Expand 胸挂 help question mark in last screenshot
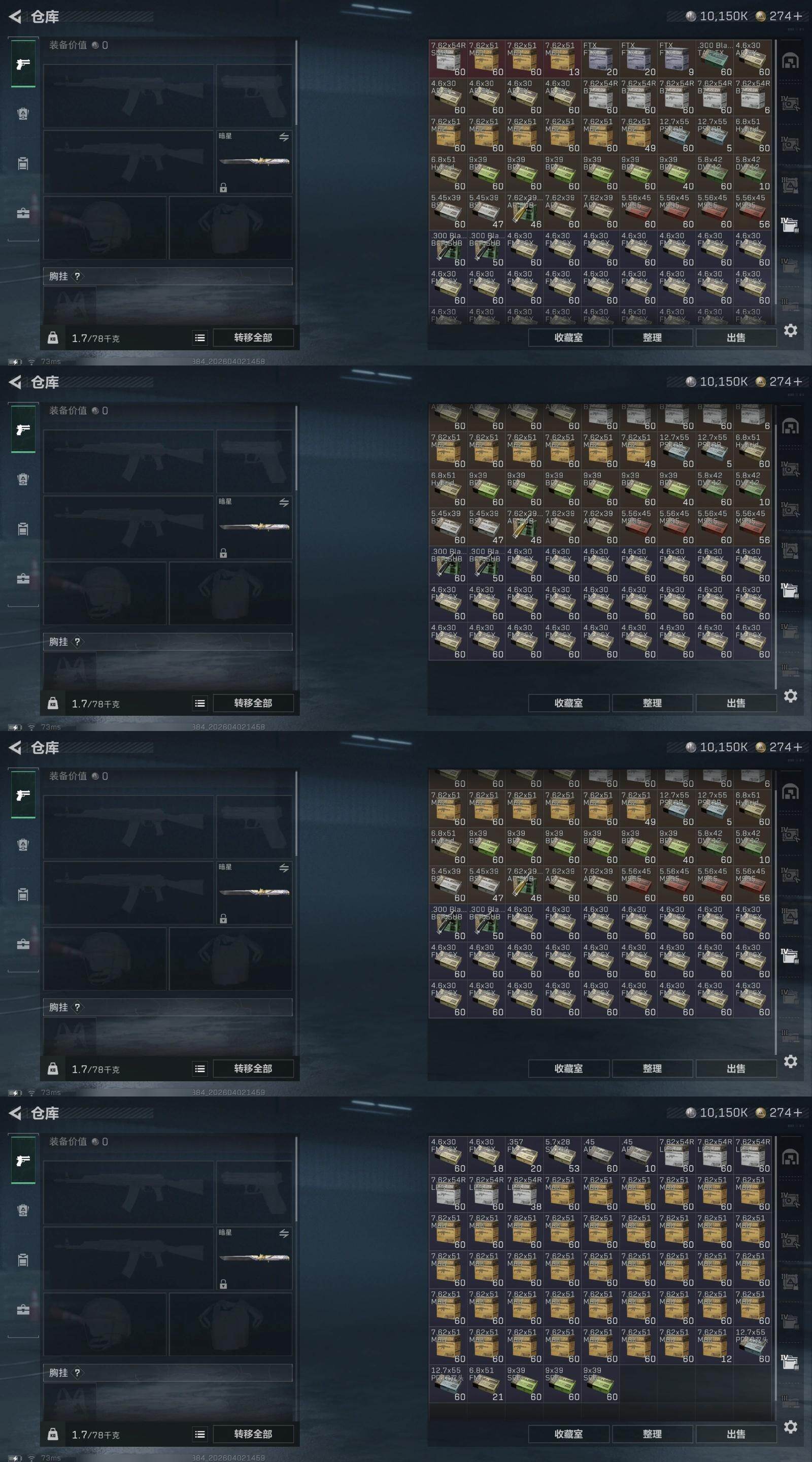 tap(77, 1372)
